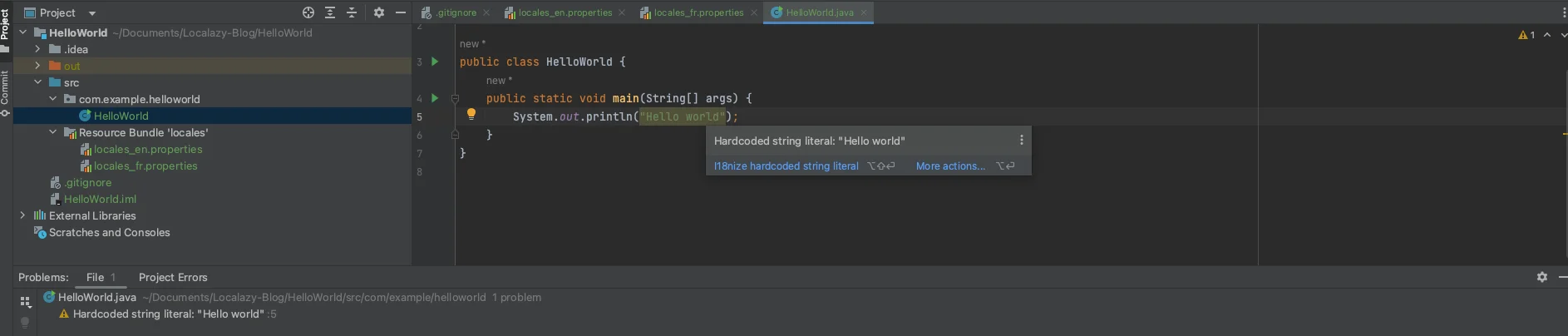Click the locate-in-project target icon
The height and width of the screenshot is (336, 1568).
tap(308, 12)
